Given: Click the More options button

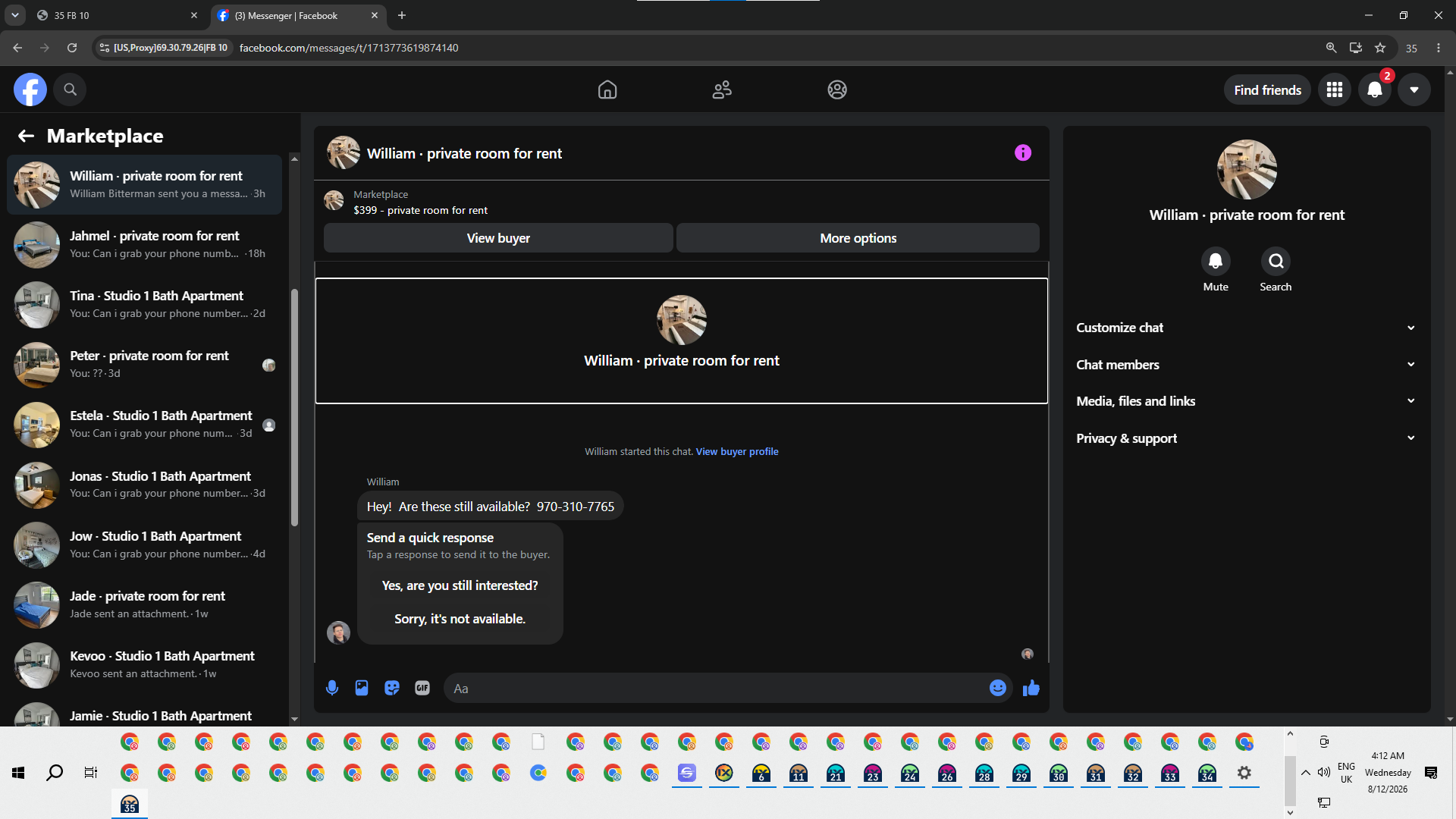Looking at the screenshot, I should point(858,238).
